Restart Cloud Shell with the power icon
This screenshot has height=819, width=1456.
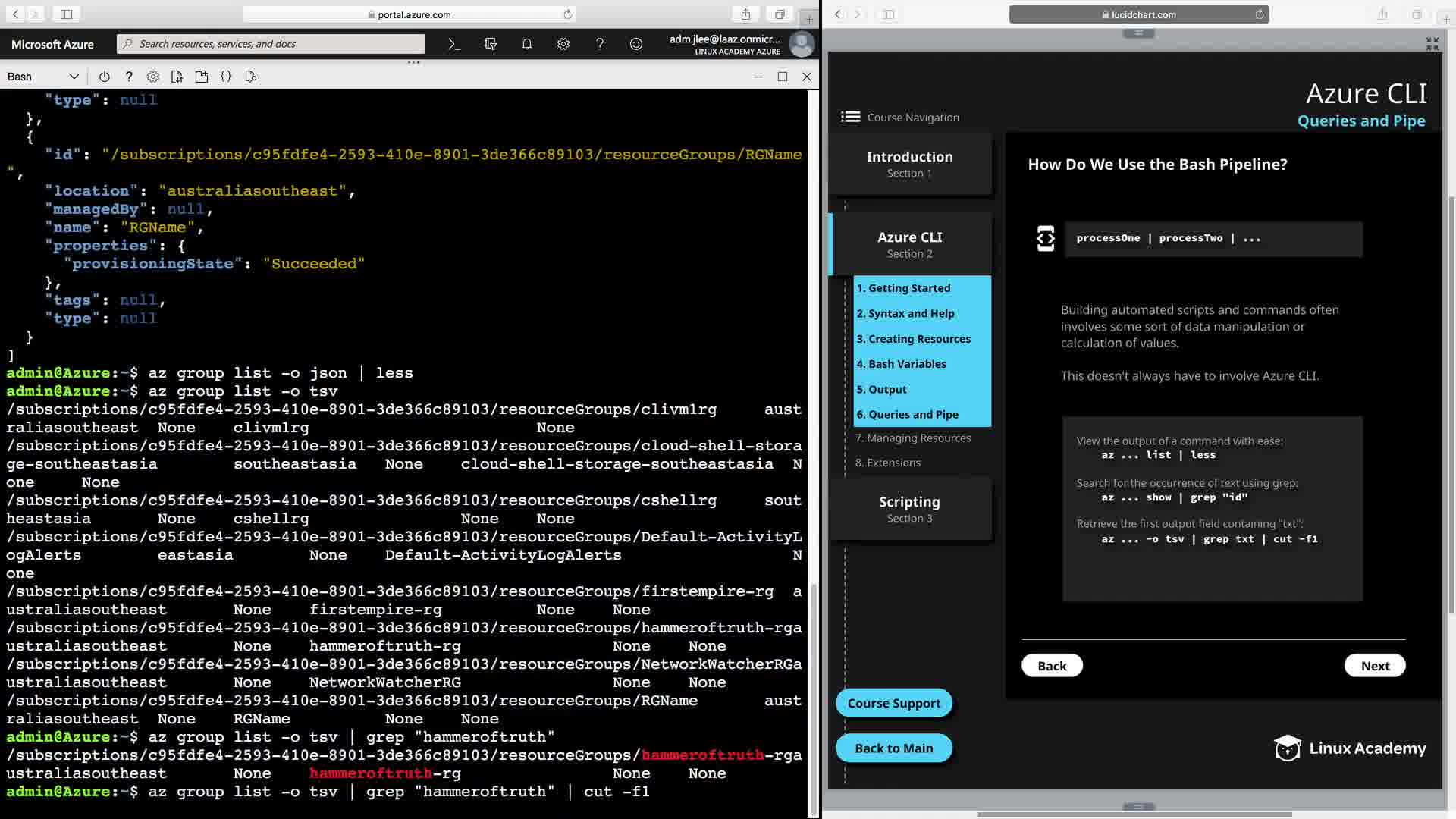105,77
